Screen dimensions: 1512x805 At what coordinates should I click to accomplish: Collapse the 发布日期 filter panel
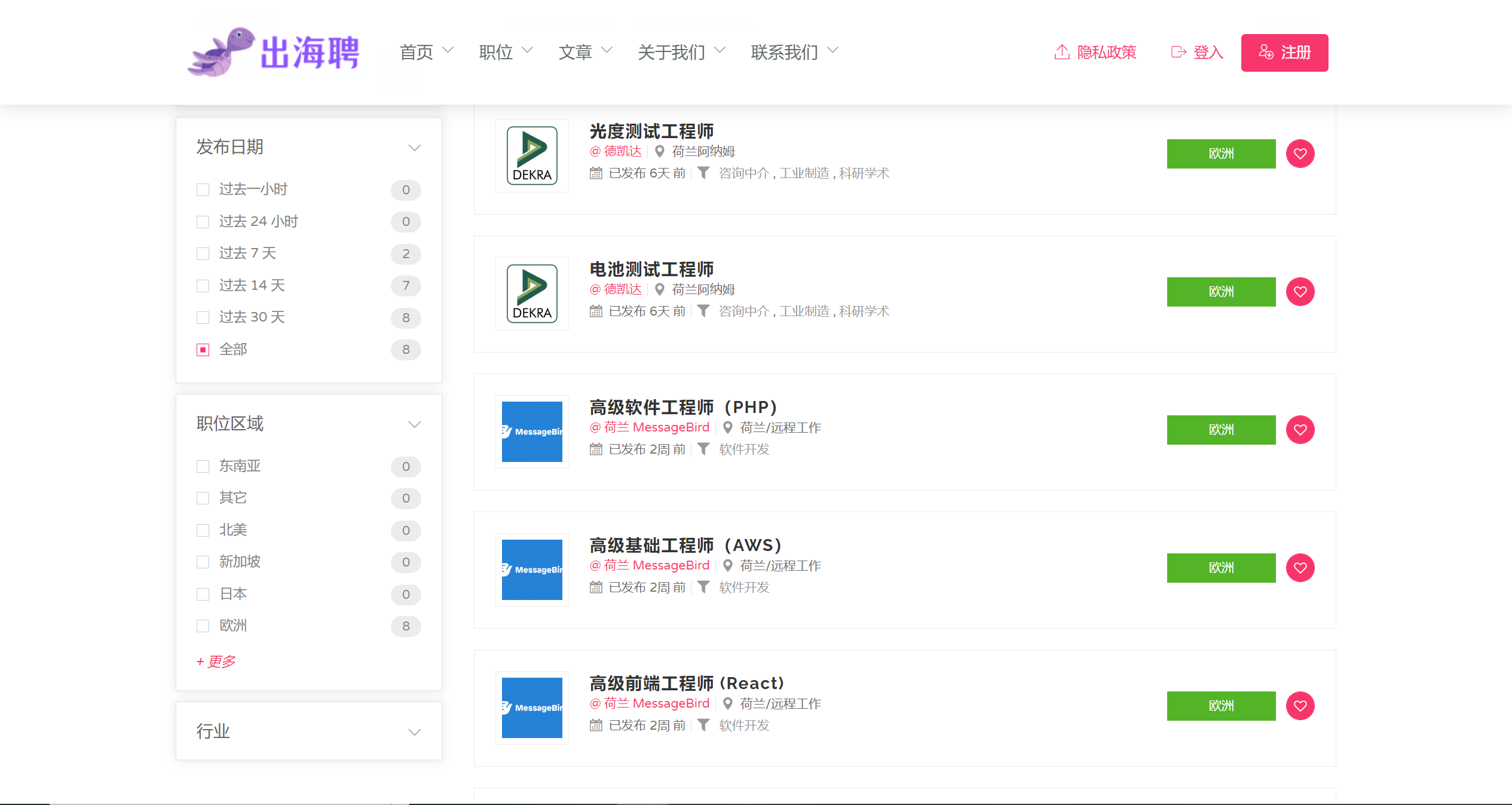coord(414,148)
